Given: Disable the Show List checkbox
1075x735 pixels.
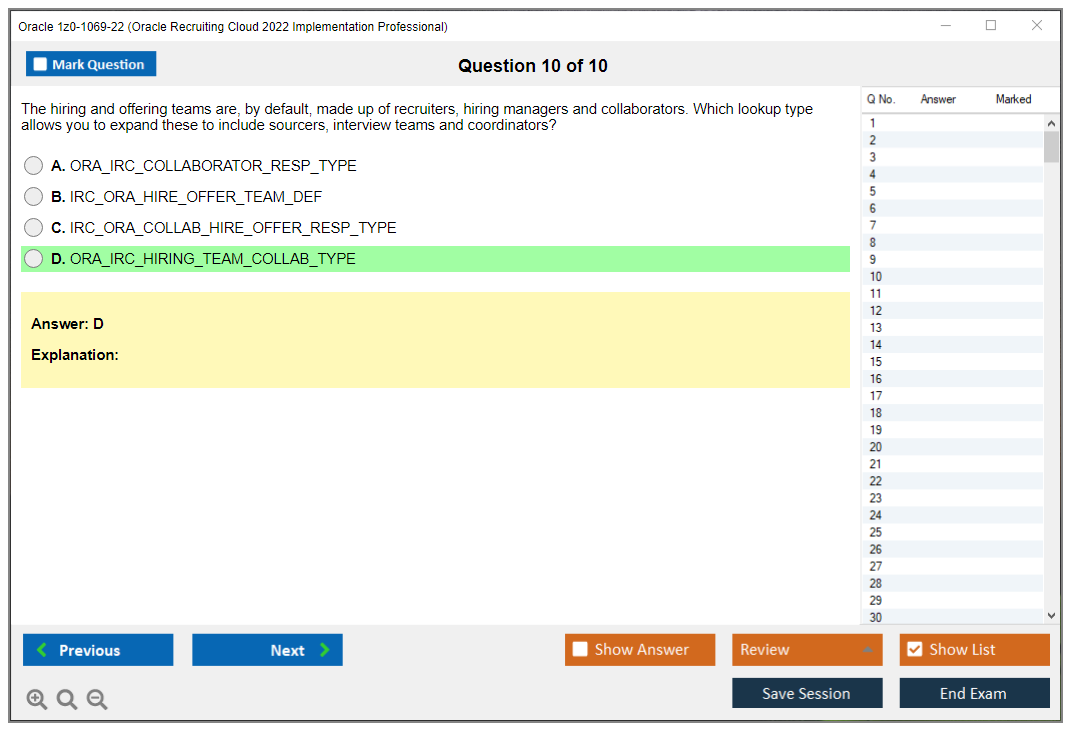Looking at the screenshot, I should (914, 649).
